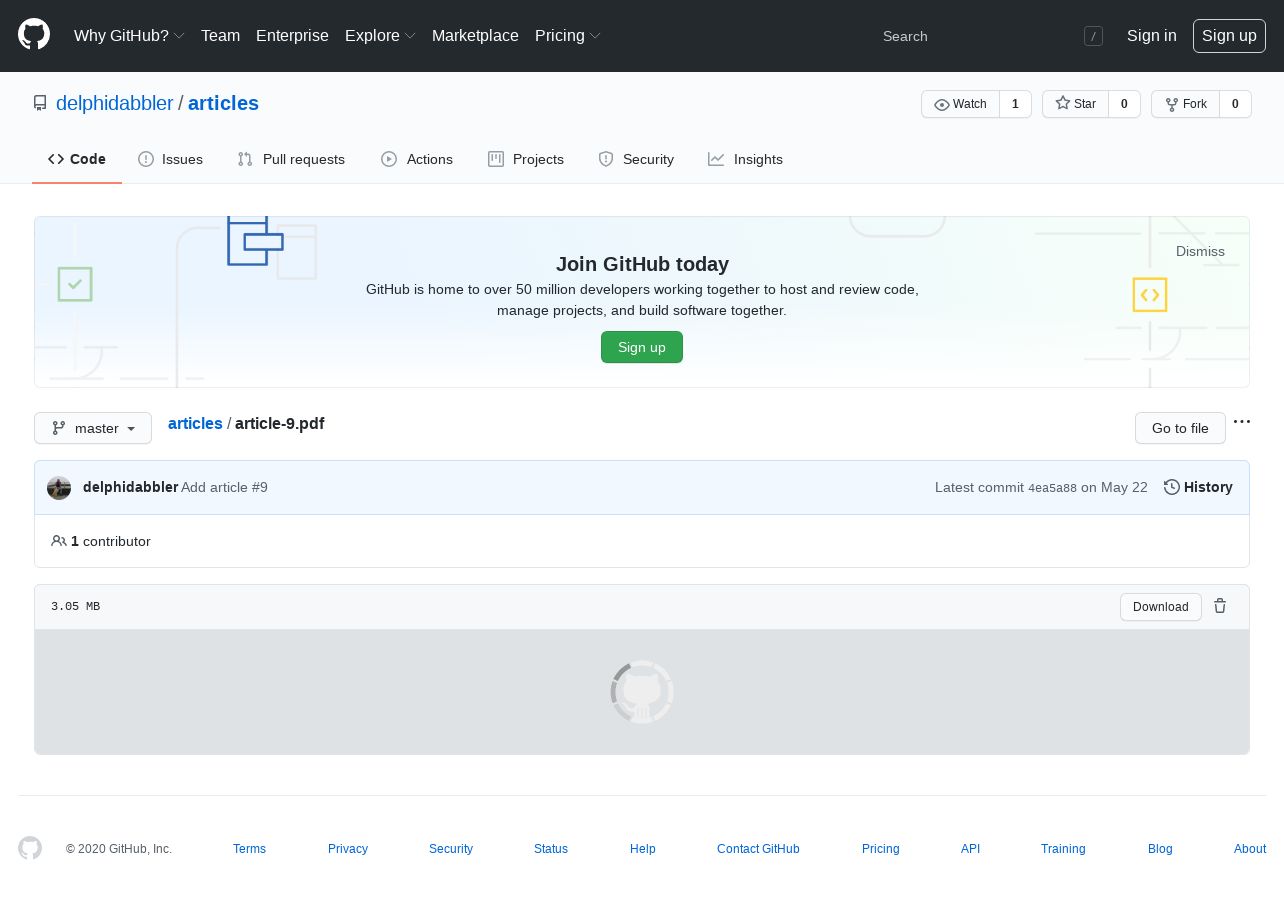Screen dimensions: 1284x910
Task: Open Training footer link
Action: tap(1063, 849)
